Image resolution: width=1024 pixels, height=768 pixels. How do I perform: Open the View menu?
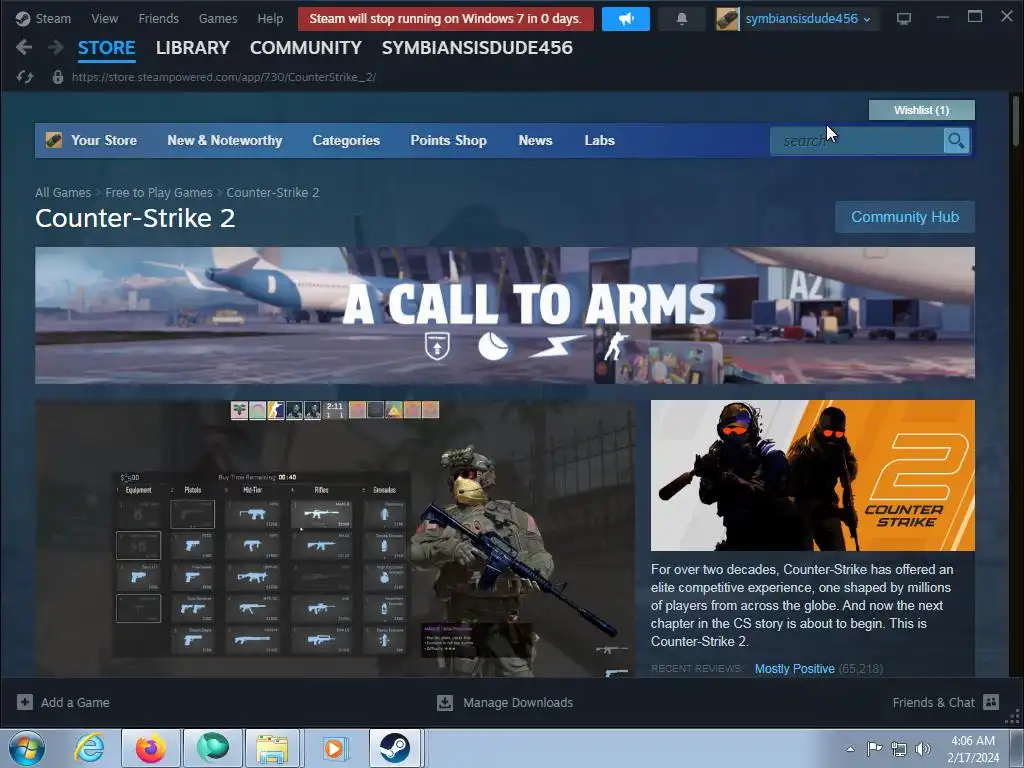coord(104,18)
